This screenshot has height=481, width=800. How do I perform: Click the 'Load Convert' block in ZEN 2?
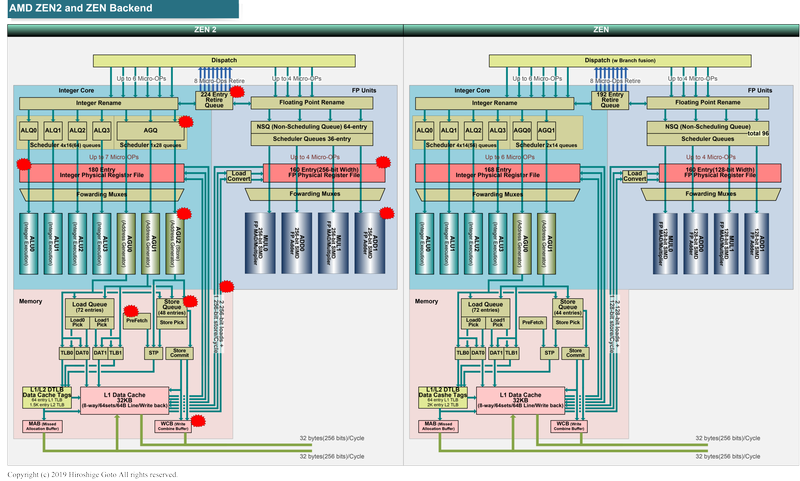239,176
